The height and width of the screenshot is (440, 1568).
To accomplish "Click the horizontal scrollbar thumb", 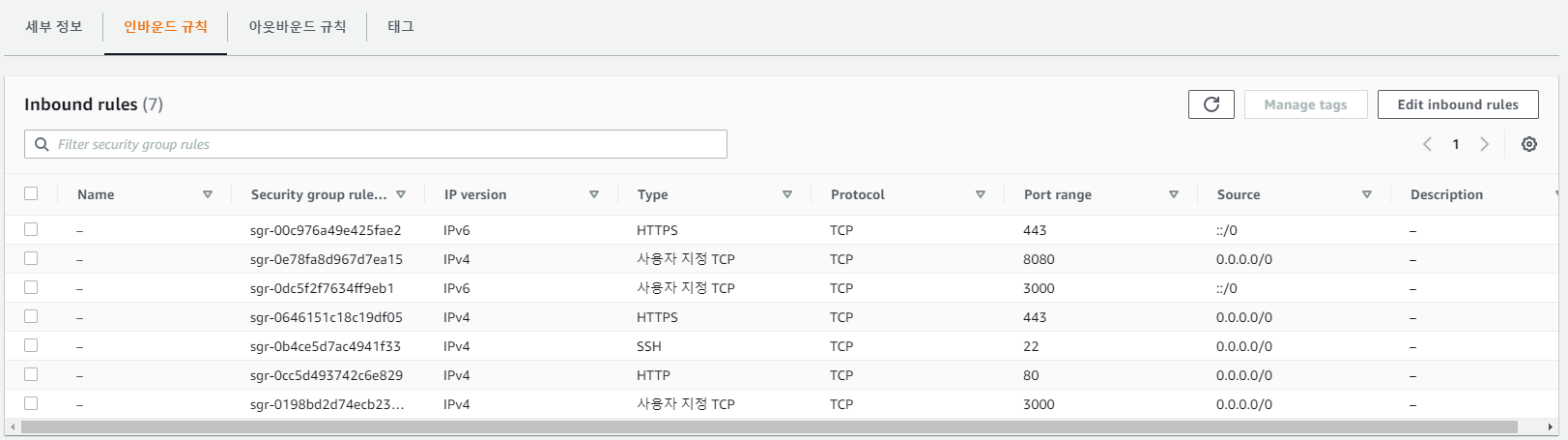I will point(769,426).
